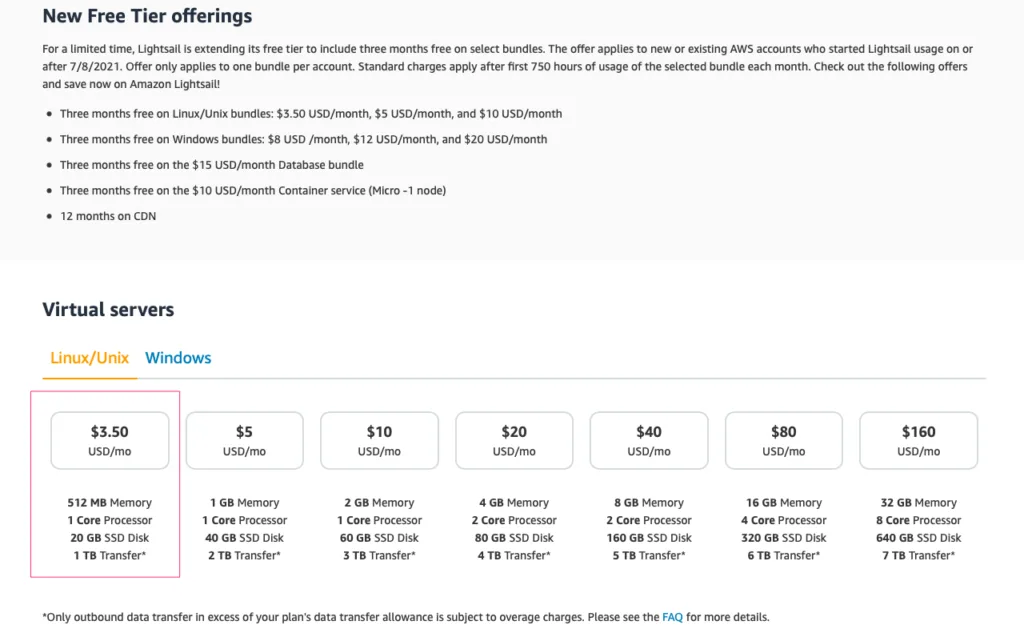The height and width of the screenshot is (641, 1024).
Task: Open the FAQ link
Action: 672,617
